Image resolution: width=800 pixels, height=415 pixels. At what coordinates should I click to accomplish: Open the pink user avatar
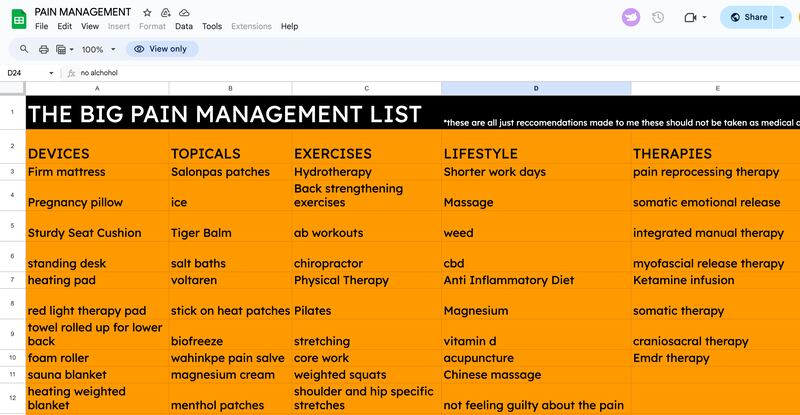pos(630,17)
